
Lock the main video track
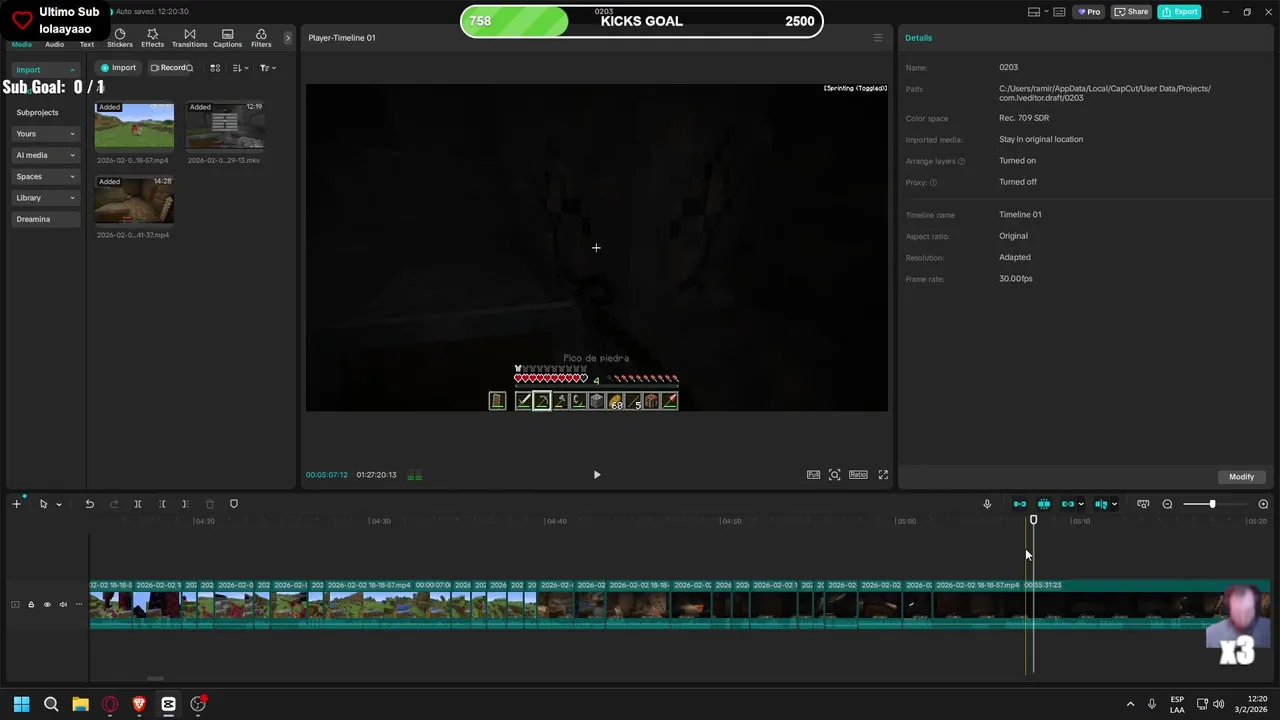point(31,604)
